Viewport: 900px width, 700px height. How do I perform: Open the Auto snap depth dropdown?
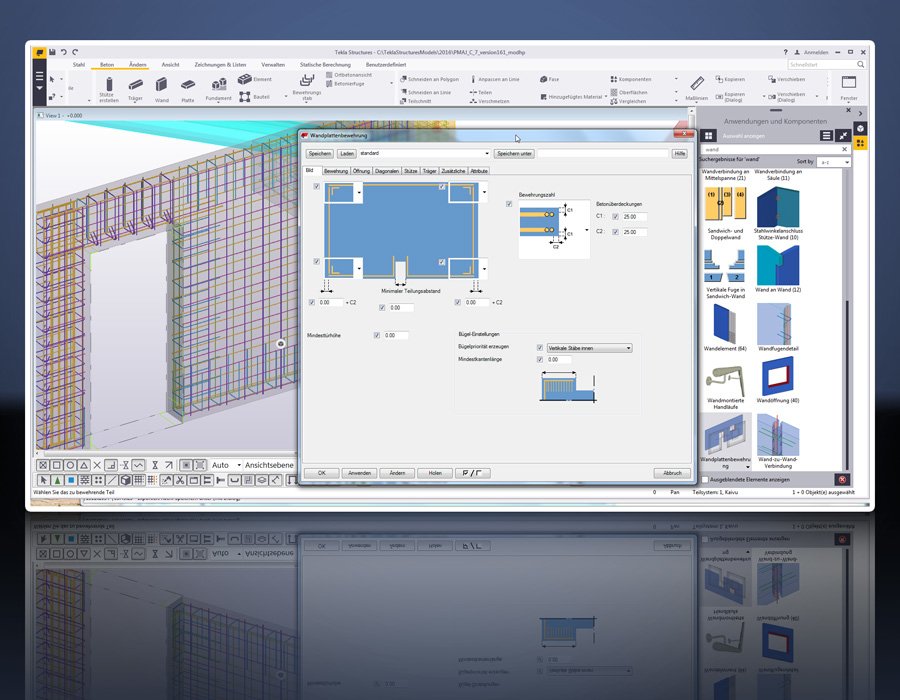click(x=226, y=465)
